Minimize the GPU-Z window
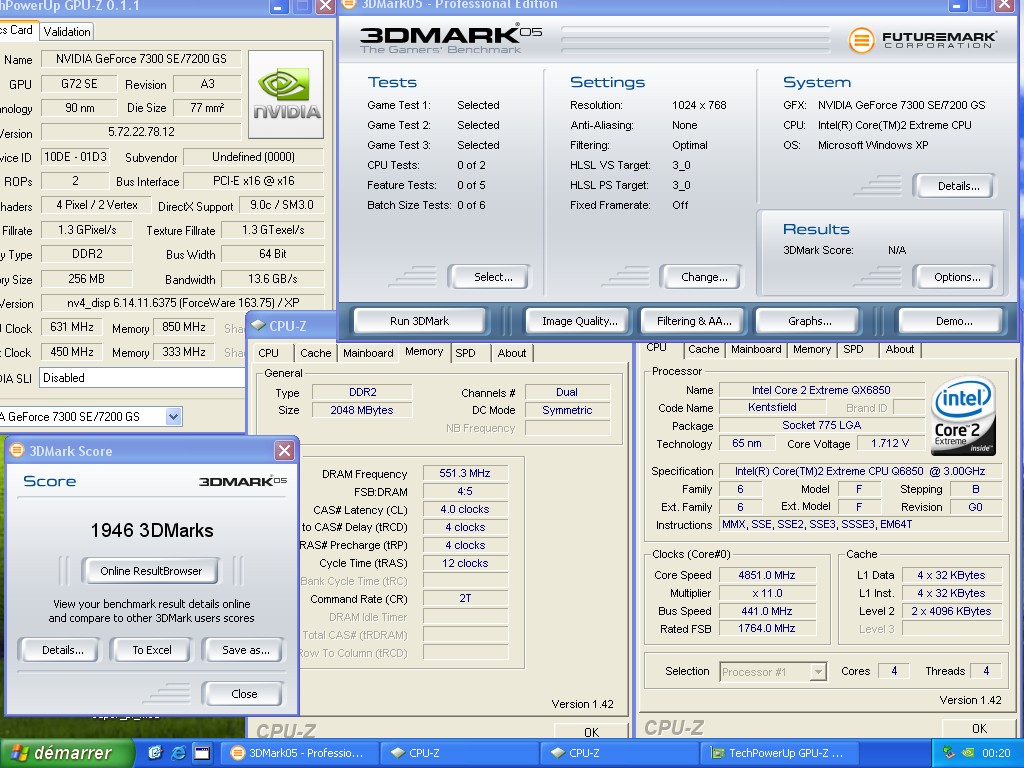Image resolution: width=1024 pixels, height=768 pixels. (x=278, y=7)
